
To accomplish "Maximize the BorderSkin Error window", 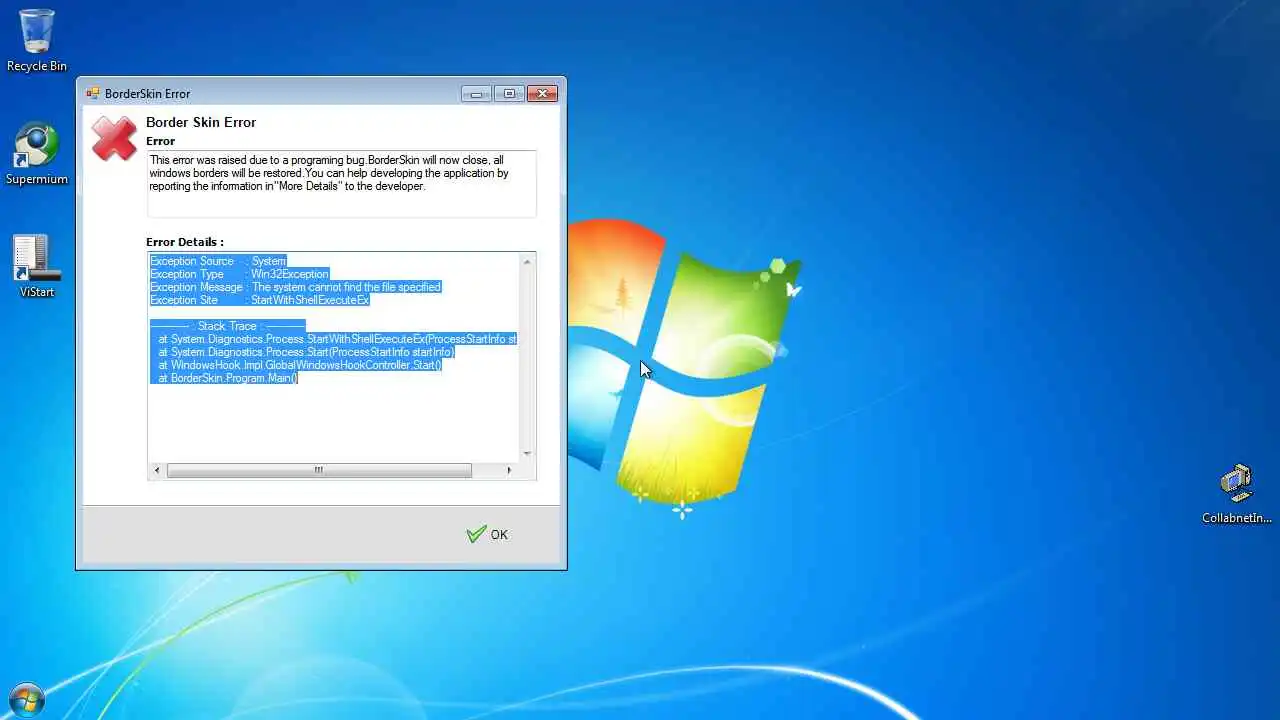I will [509, 94].
